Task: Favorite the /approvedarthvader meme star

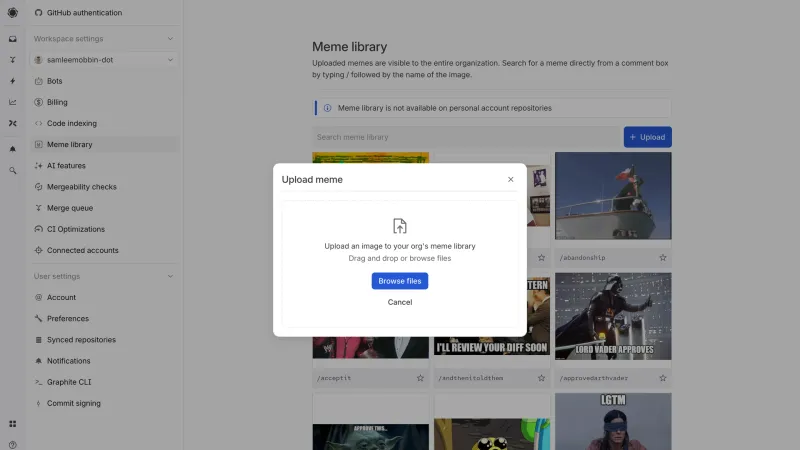Action: click(663, 378)
